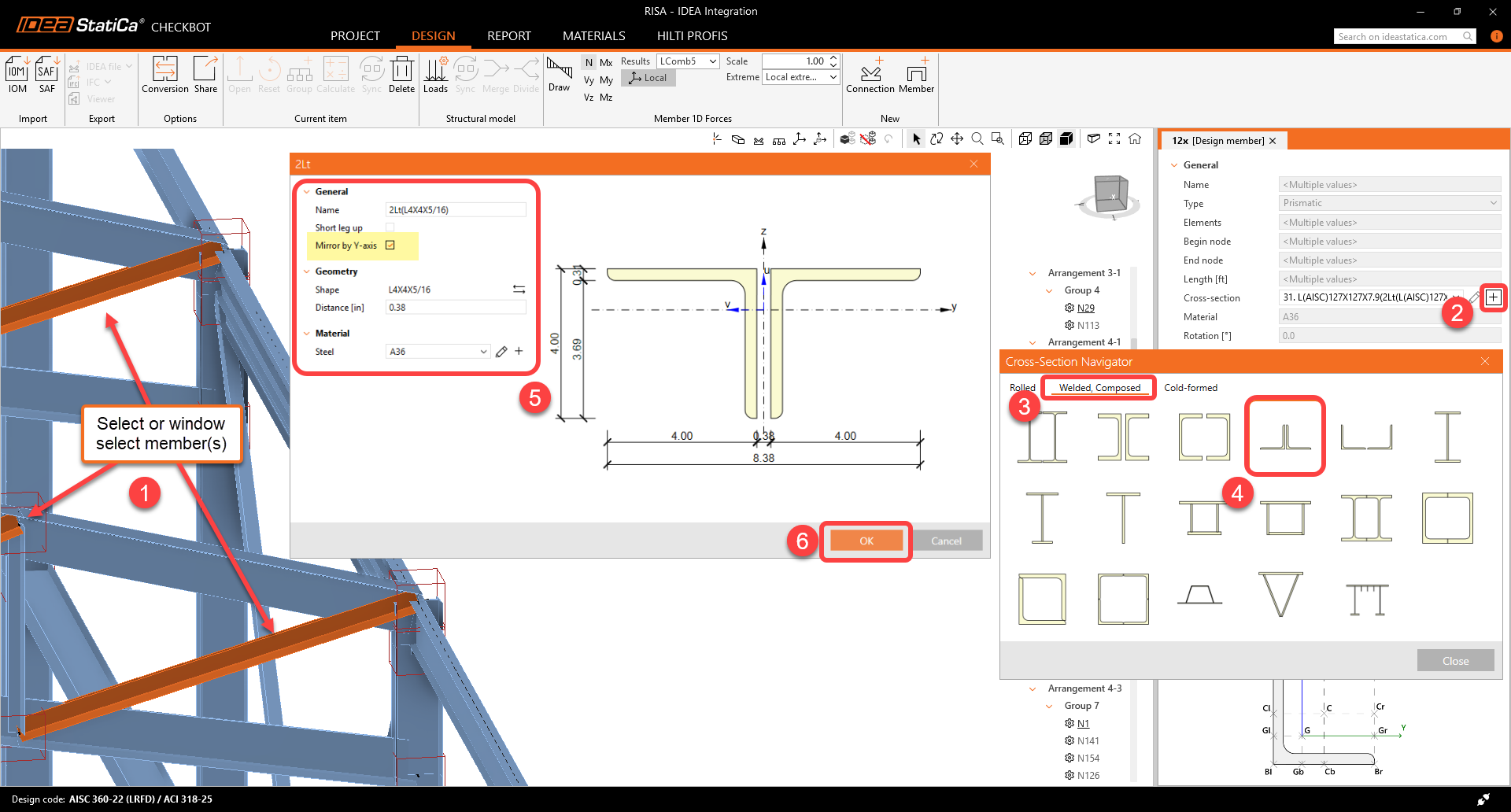The width and height of the screenshot is (1511, 812).
Task: Open the LComb5 results dropdown
Action: (x=688, y=61)
